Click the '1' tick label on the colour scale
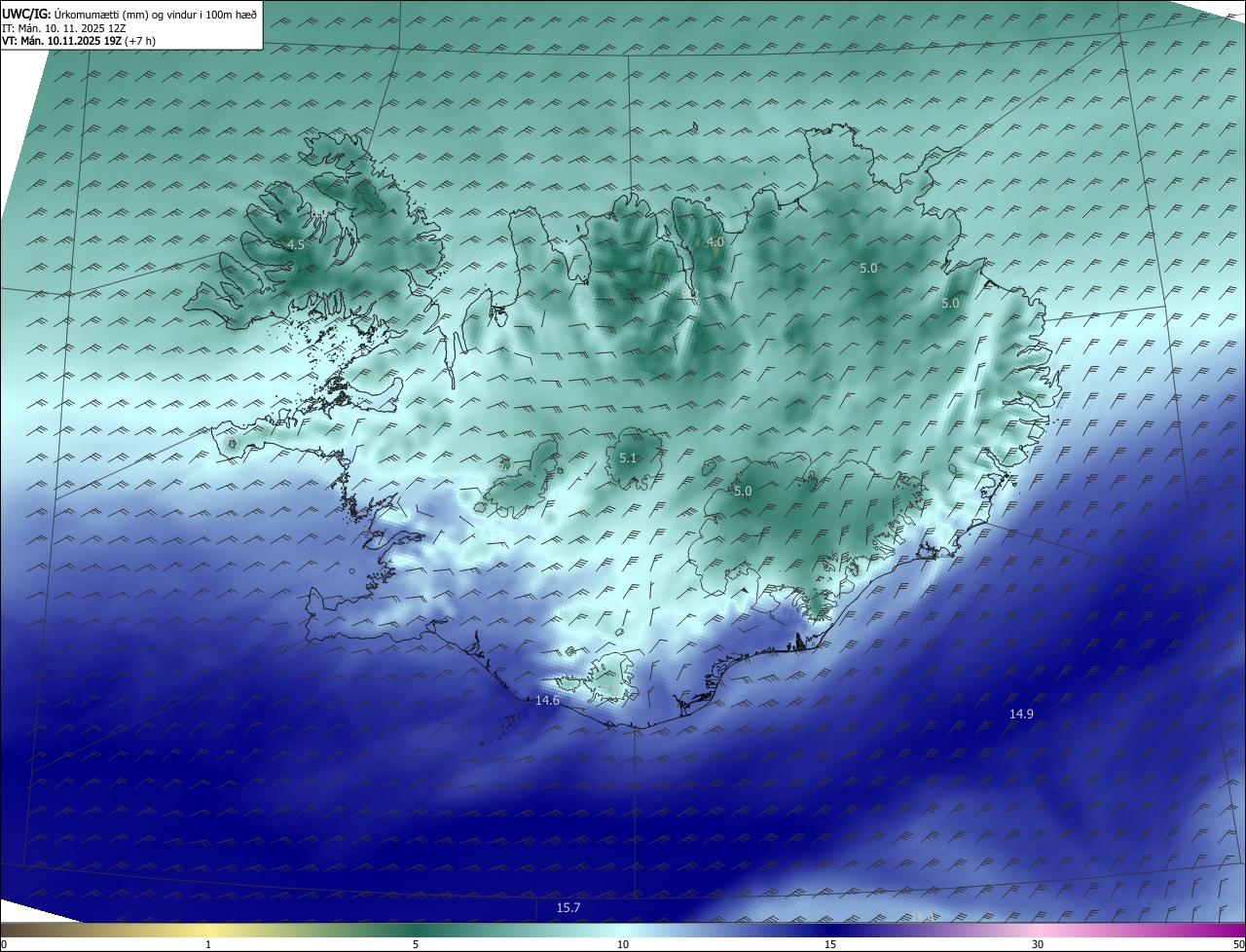Image resolution: width=1246 pixels, height=952 pixels. coord(208,944)
